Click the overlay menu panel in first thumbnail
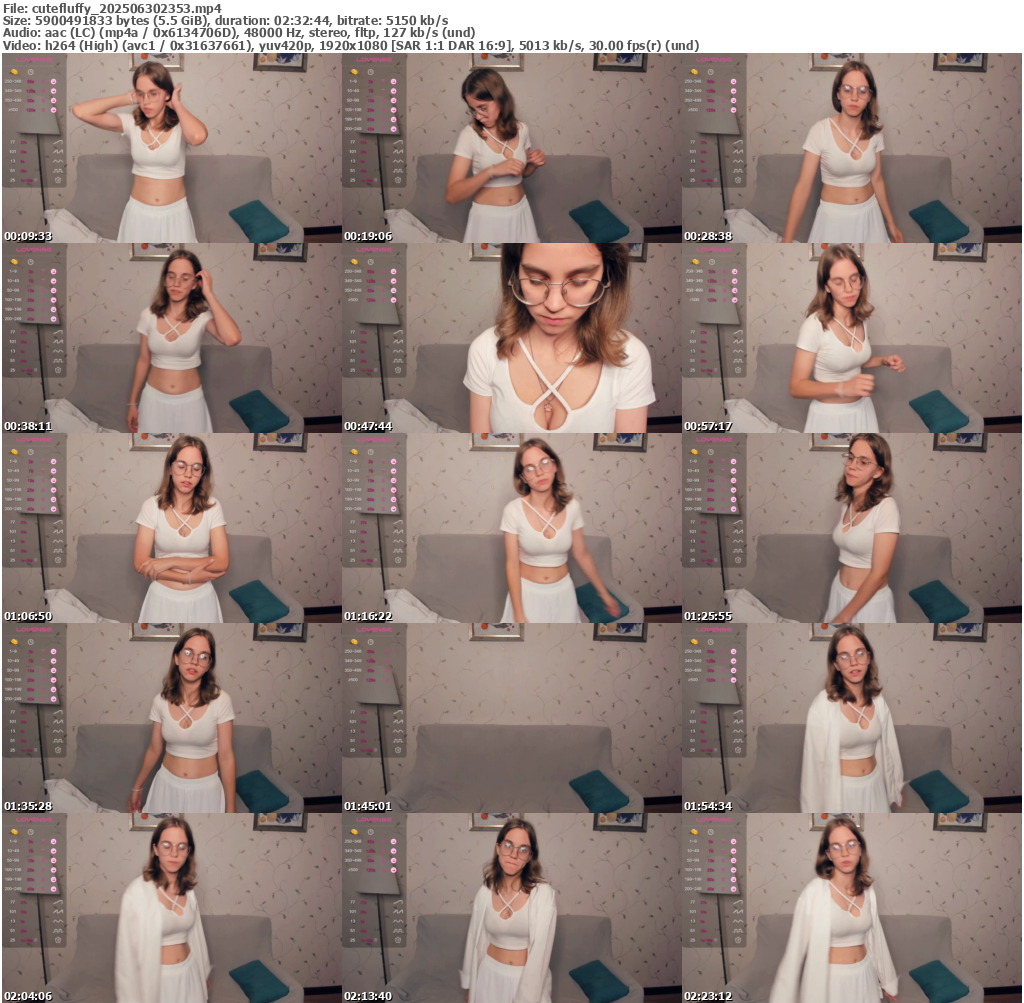Screen dimensions: 1024x1003 tap(34, 120)
